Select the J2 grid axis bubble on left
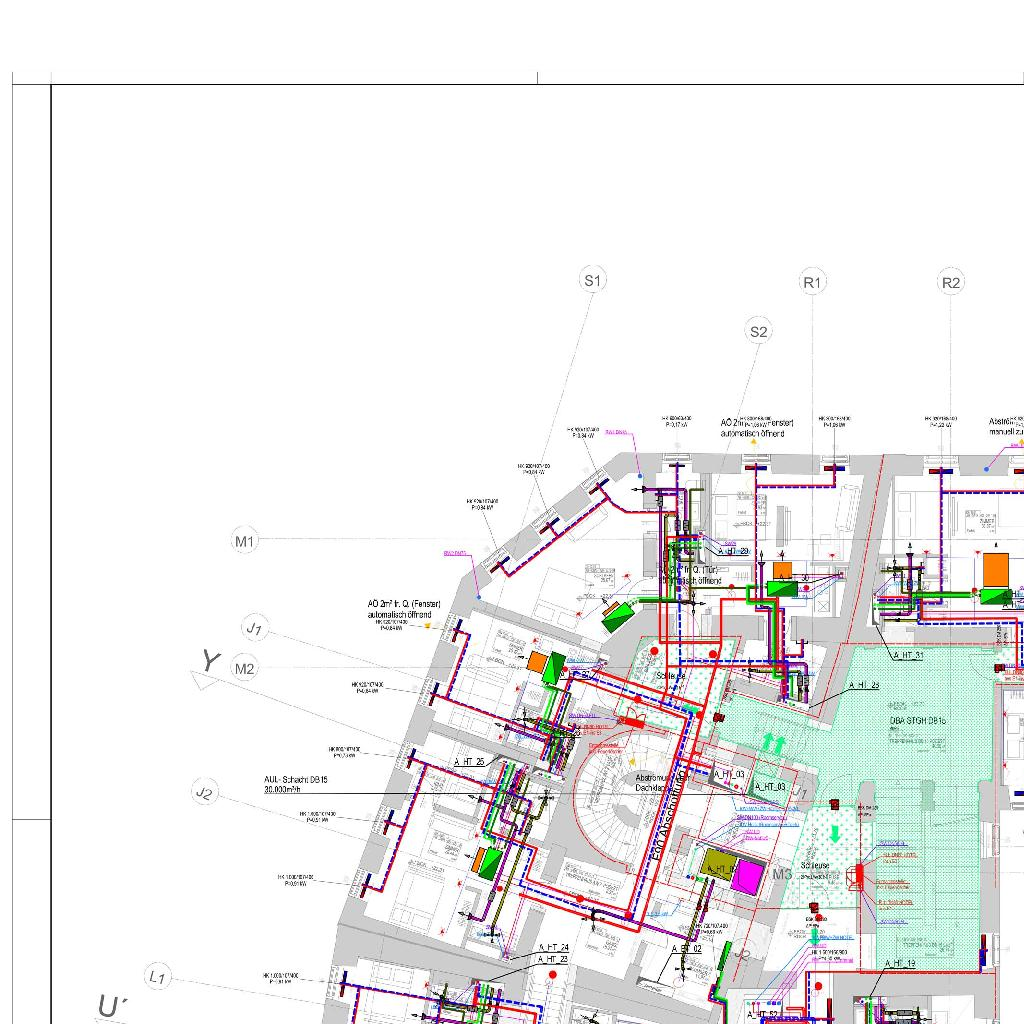Screen dimensions: 1024x1024 tap(204, 793)
